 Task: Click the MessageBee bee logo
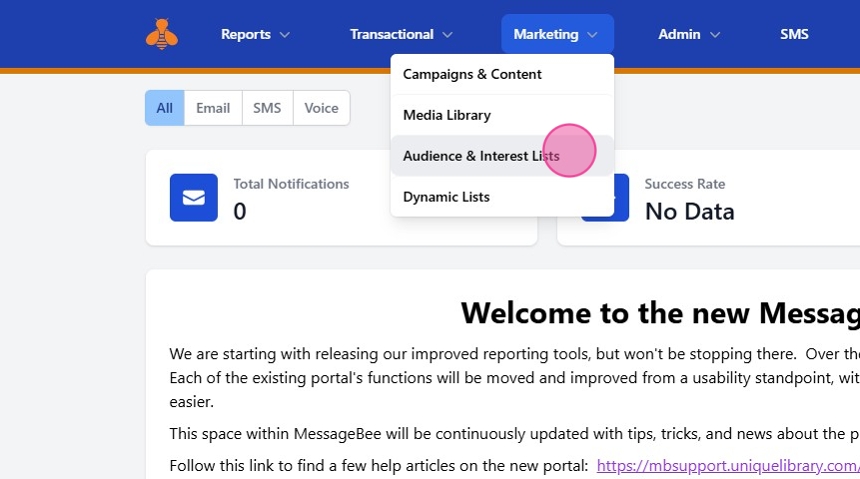pos(162,34)
